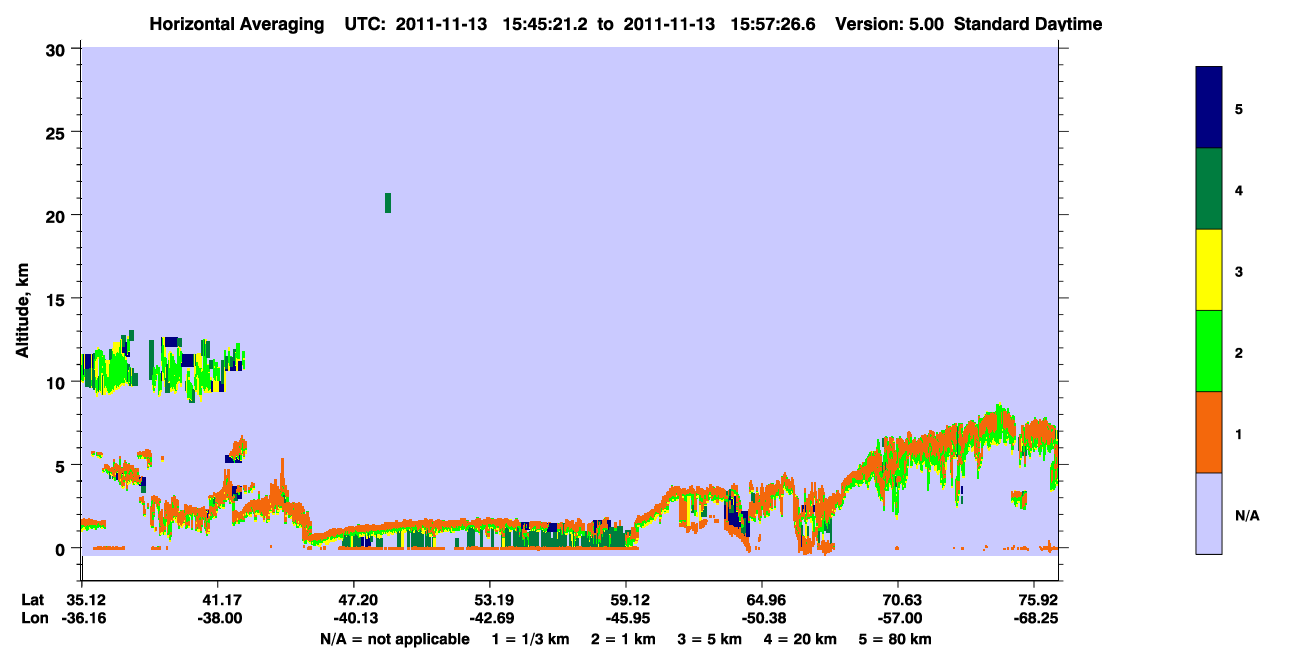Click the y-axis tick label 25
Screen dimensions: 1300x667
(56, 132)
